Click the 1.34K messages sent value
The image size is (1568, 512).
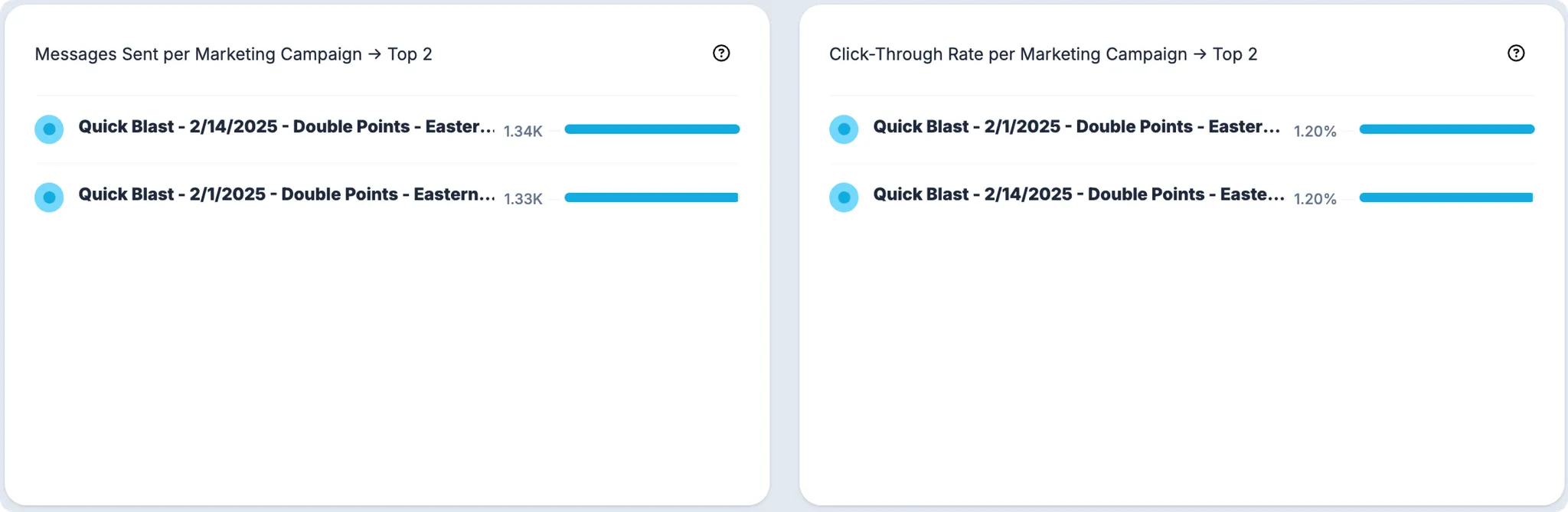tap(523, 132)
